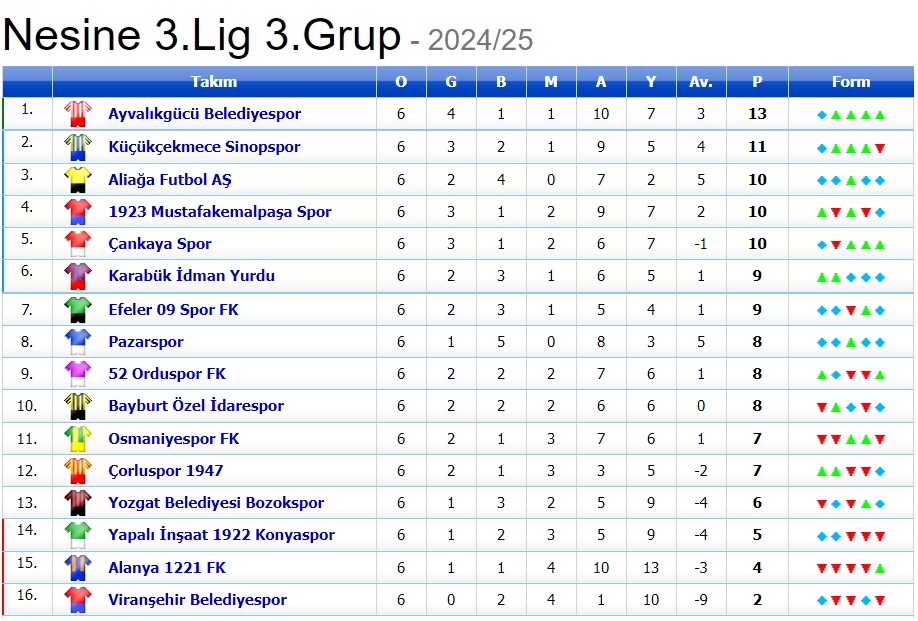Click Ayvalıkgücü Belediyespor jersey icon

pos(77,114)
